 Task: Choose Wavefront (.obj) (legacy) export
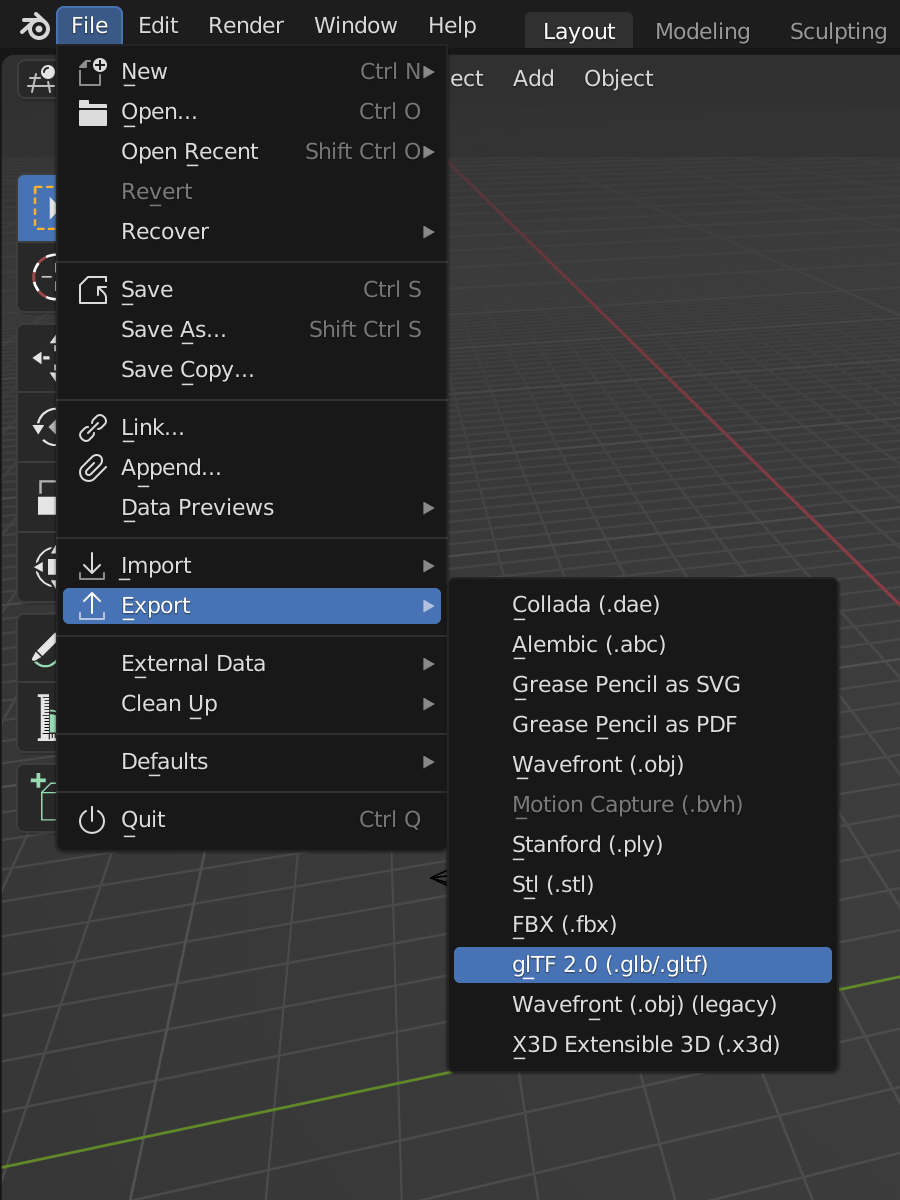643,1005
